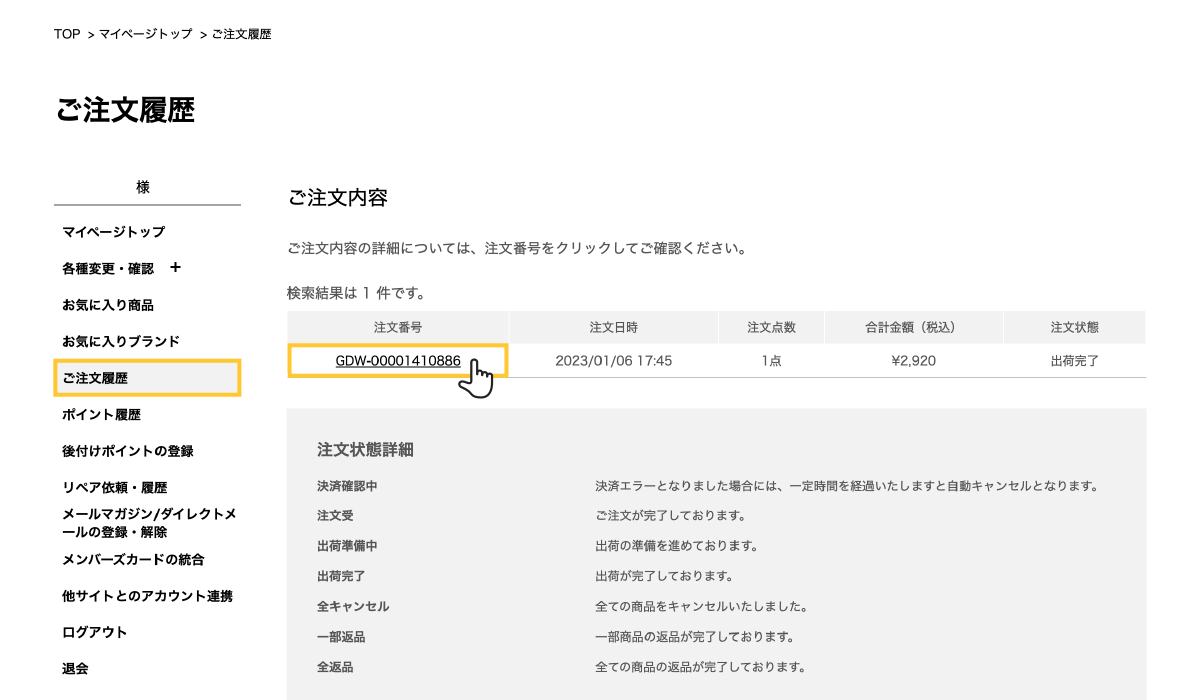
Task: Select マイページトップ in sidebar
Action: click(x=113, y=232)
